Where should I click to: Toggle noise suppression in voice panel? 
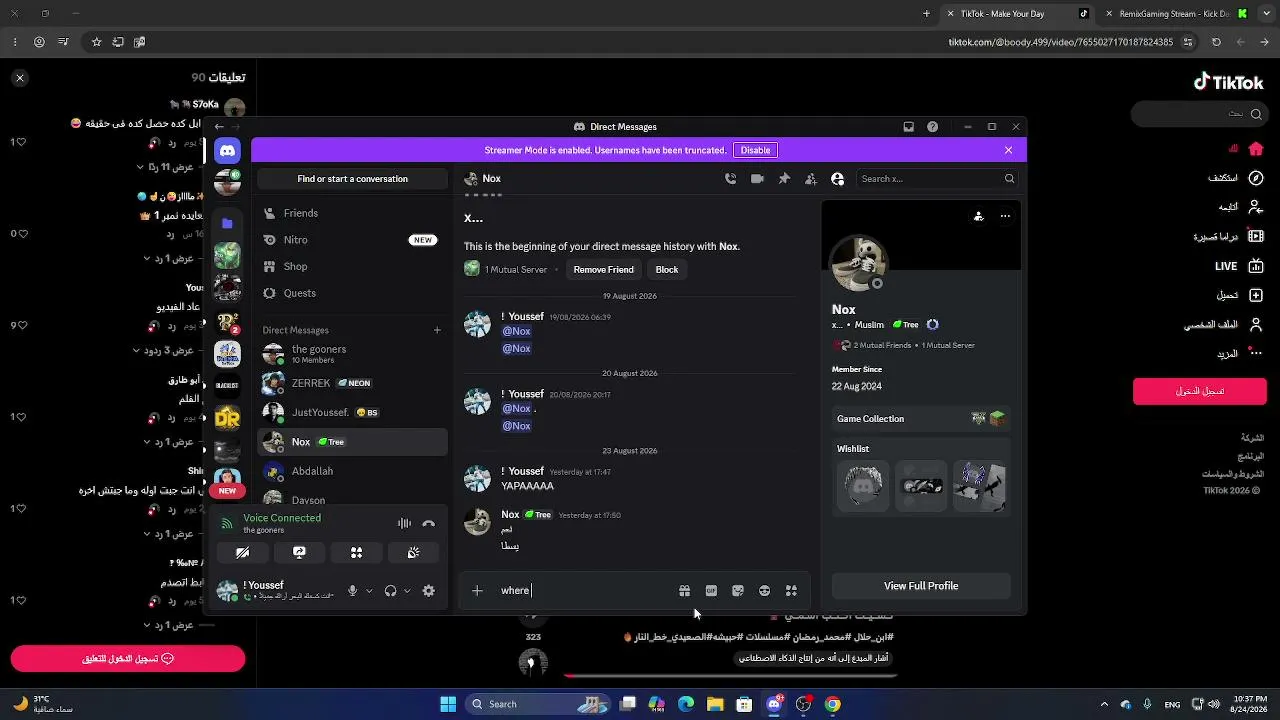click(404, 523)
